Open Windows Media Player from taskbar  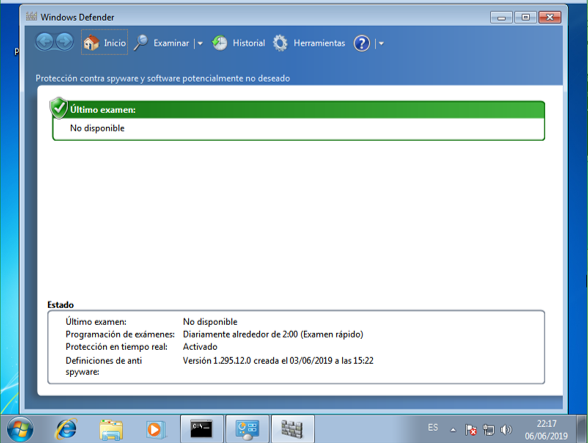click(x=155, y=429)
